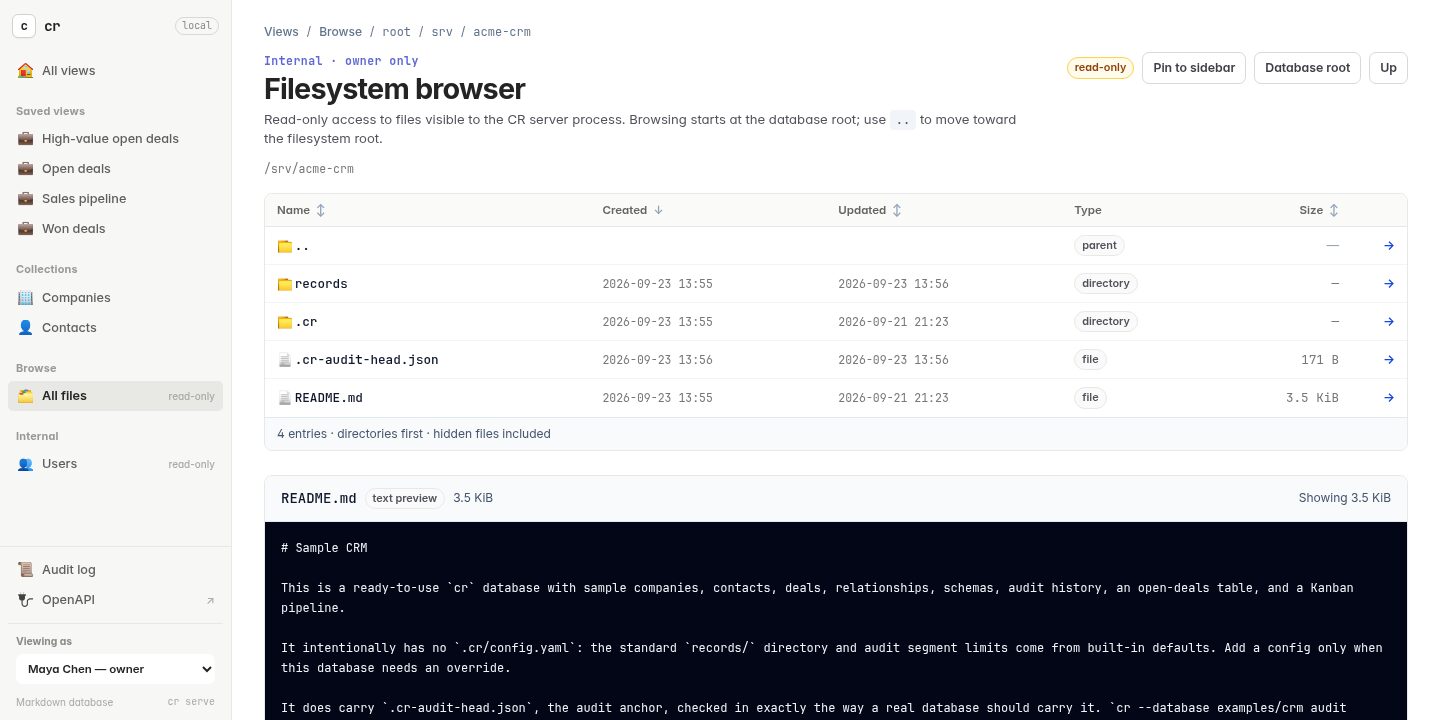Click the 171 B size value
This screenshot has height=720, width=1440.
point(1320,360)
